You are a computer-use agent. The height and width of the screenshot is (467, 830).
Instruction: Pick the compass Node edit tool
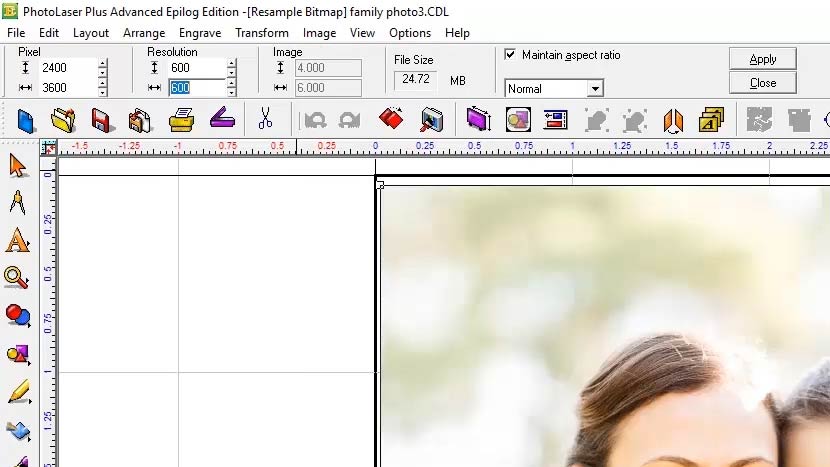click(x=18, y=203)
